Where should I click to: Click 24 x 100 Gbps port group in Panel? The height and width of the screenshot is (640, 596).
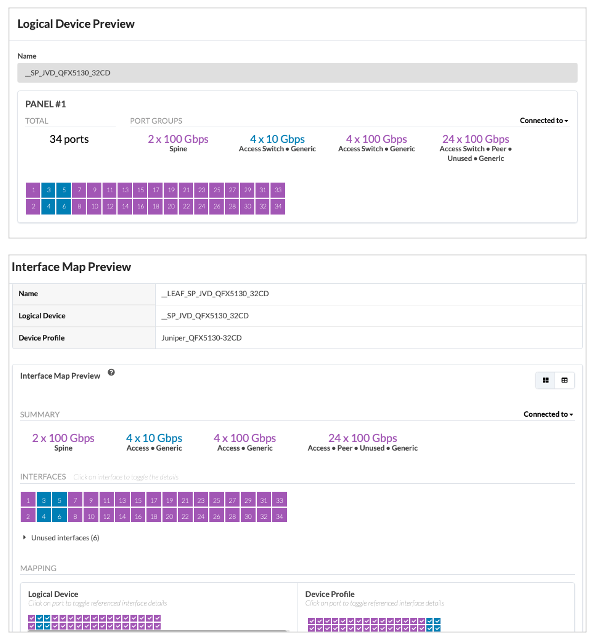click(x=476, y=148)
